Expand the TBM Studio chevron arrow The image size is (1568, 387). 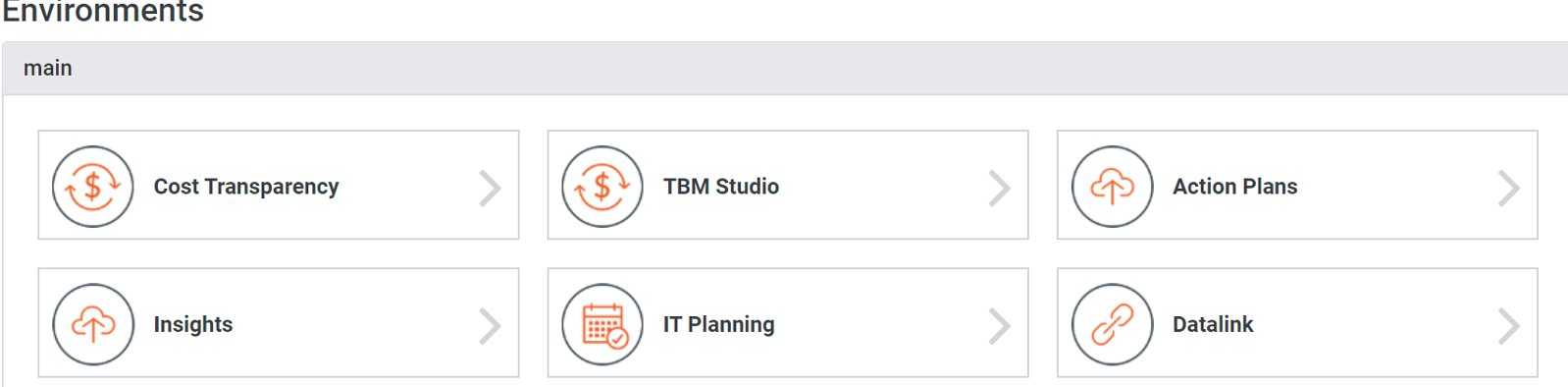tap(999, 188)
